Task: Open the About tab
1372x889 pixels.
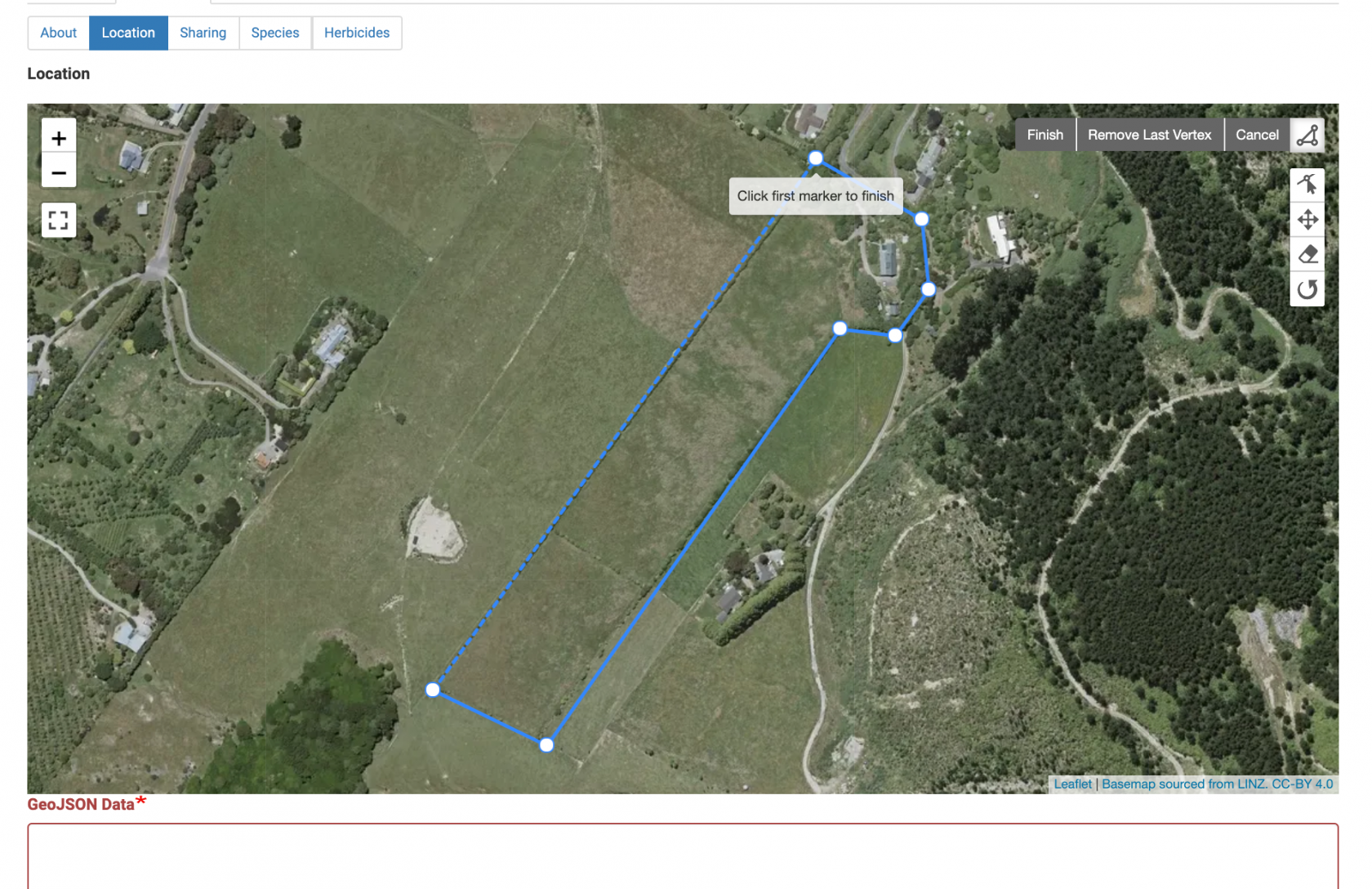Action: 59,33
